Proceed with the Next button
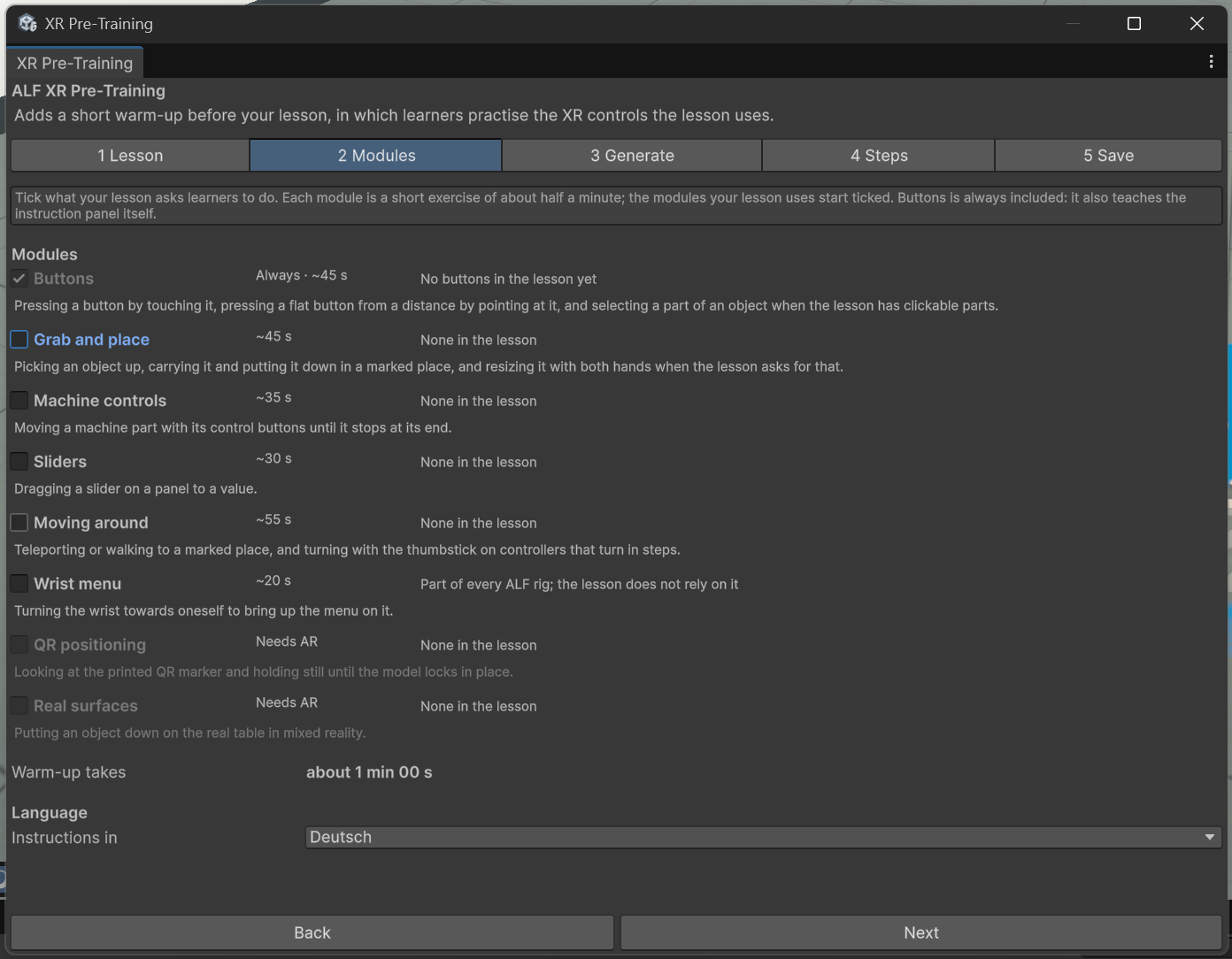1232x959 pixels. click(x=921, y=932)
